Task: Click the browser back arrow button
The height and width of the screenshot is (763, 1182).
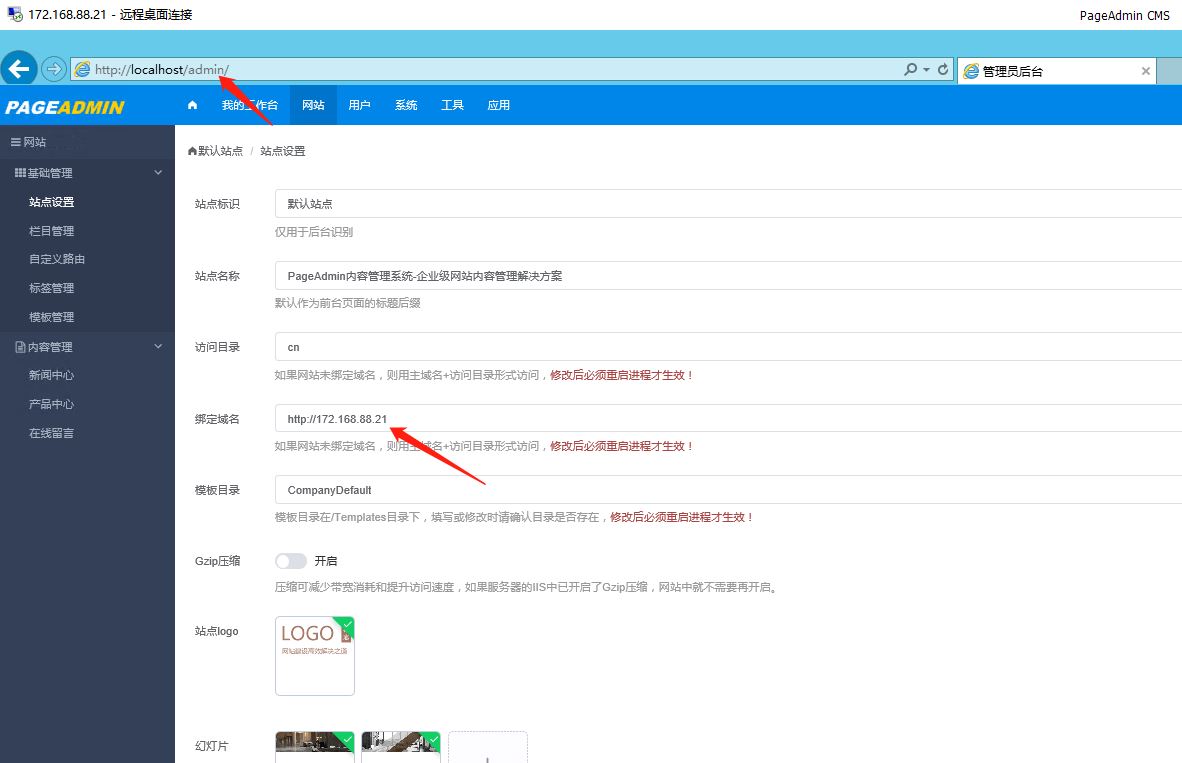Action: [x=19, y=69]
